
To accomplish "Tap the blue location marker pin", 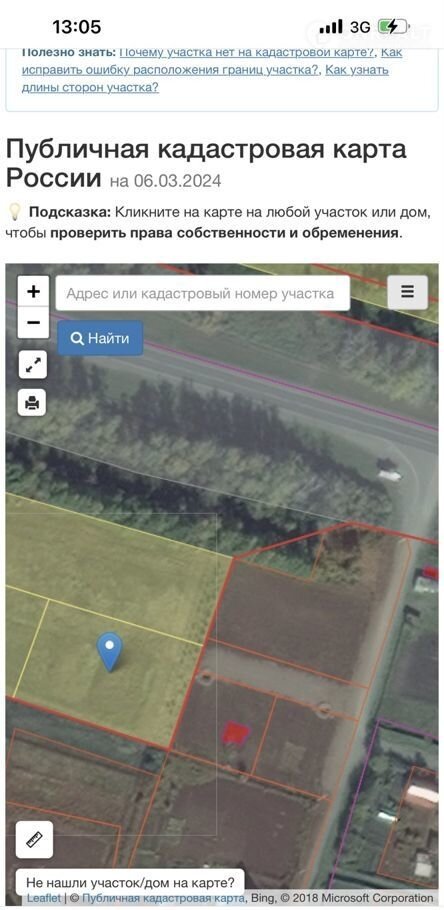I will point(110,651).
